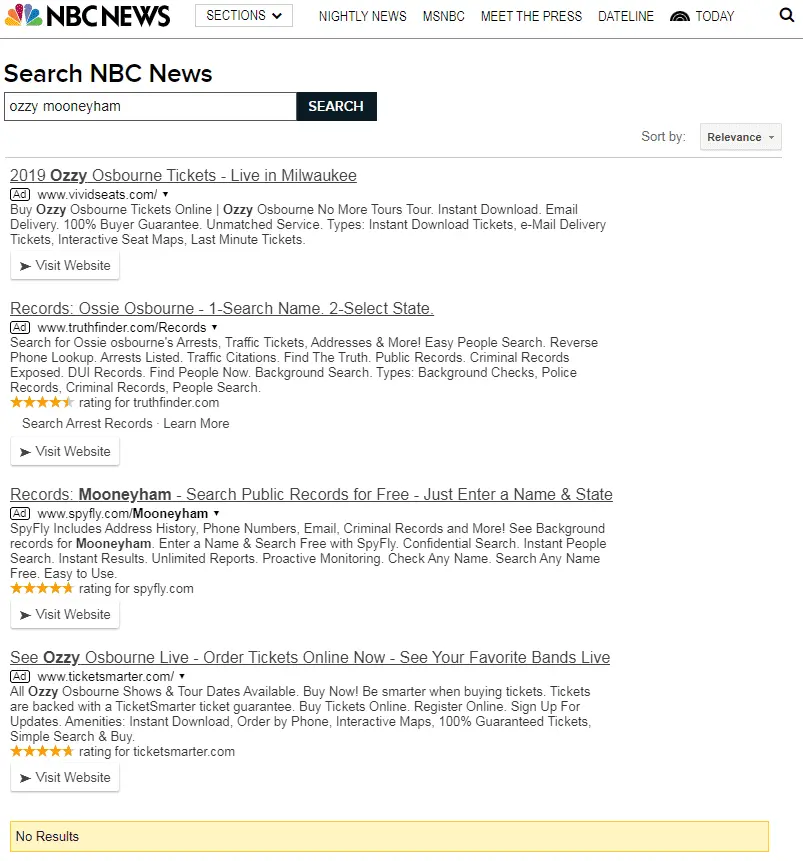The image size is (803, 861).
Task: Open the Records: Mooneyham public records link
Action: click(x=311, y=494)
